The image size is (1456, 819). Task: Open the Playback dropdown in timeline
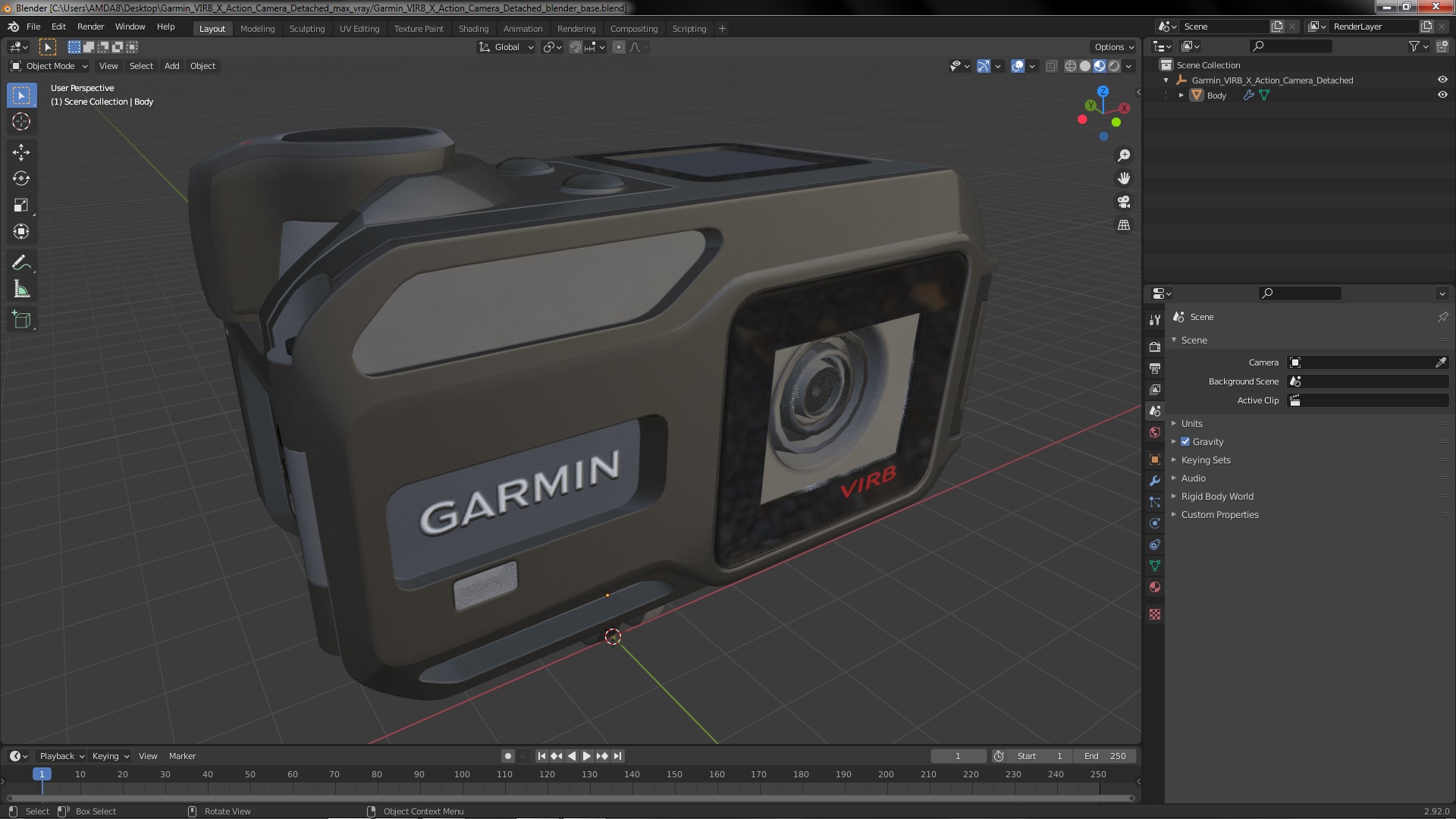pyautogui.click(x=61, y=756)
